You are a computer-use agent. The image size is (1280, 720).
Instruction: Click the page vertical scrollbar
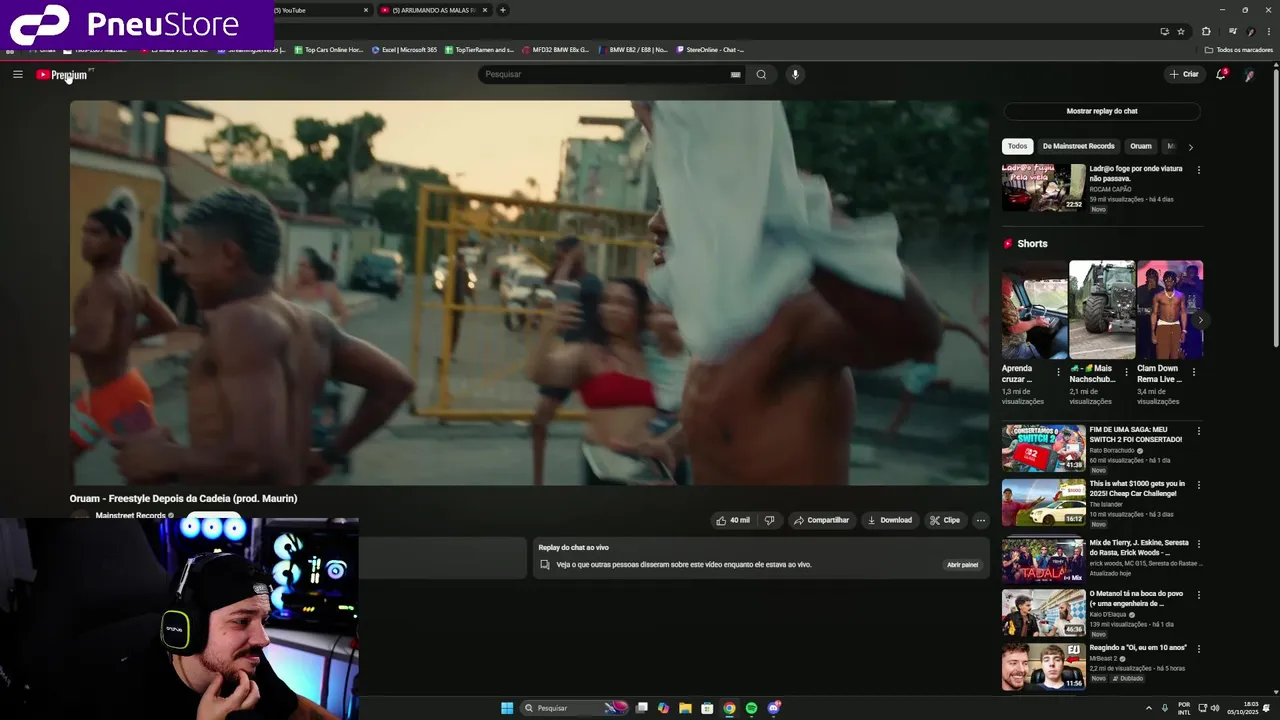click(1275, 210)
